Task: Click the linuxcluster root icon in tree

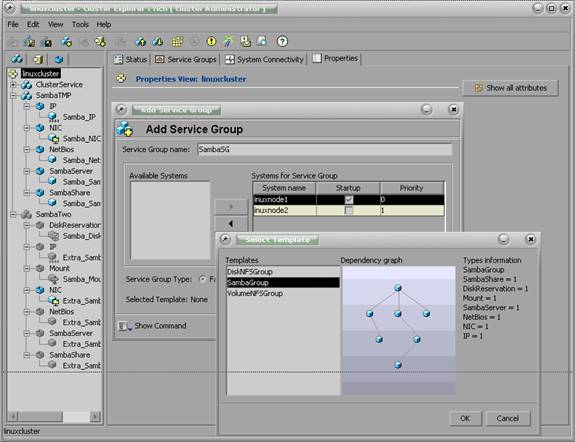Action: 13,74
